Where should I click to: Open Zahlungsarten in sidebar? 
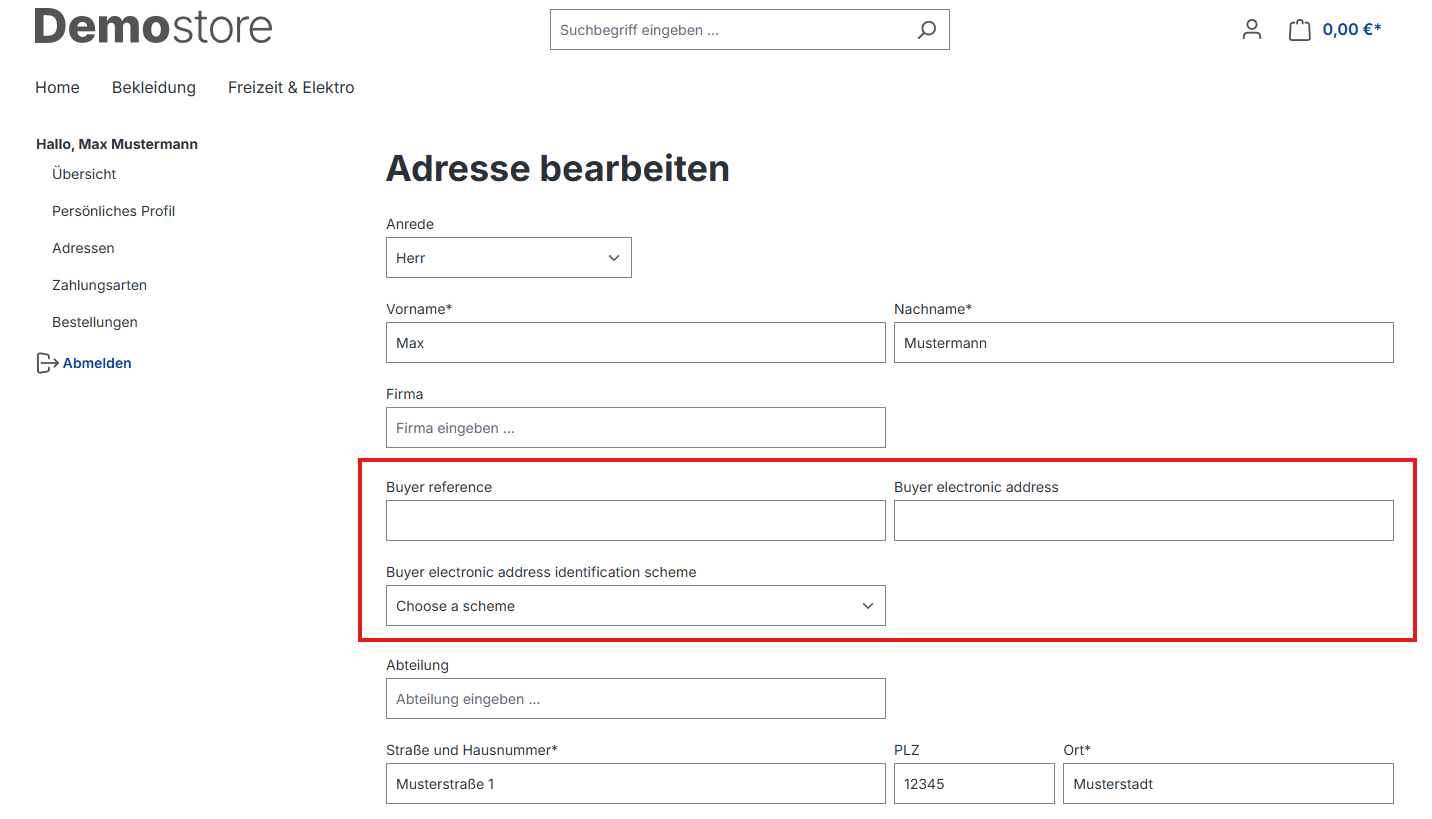point(99,285)
